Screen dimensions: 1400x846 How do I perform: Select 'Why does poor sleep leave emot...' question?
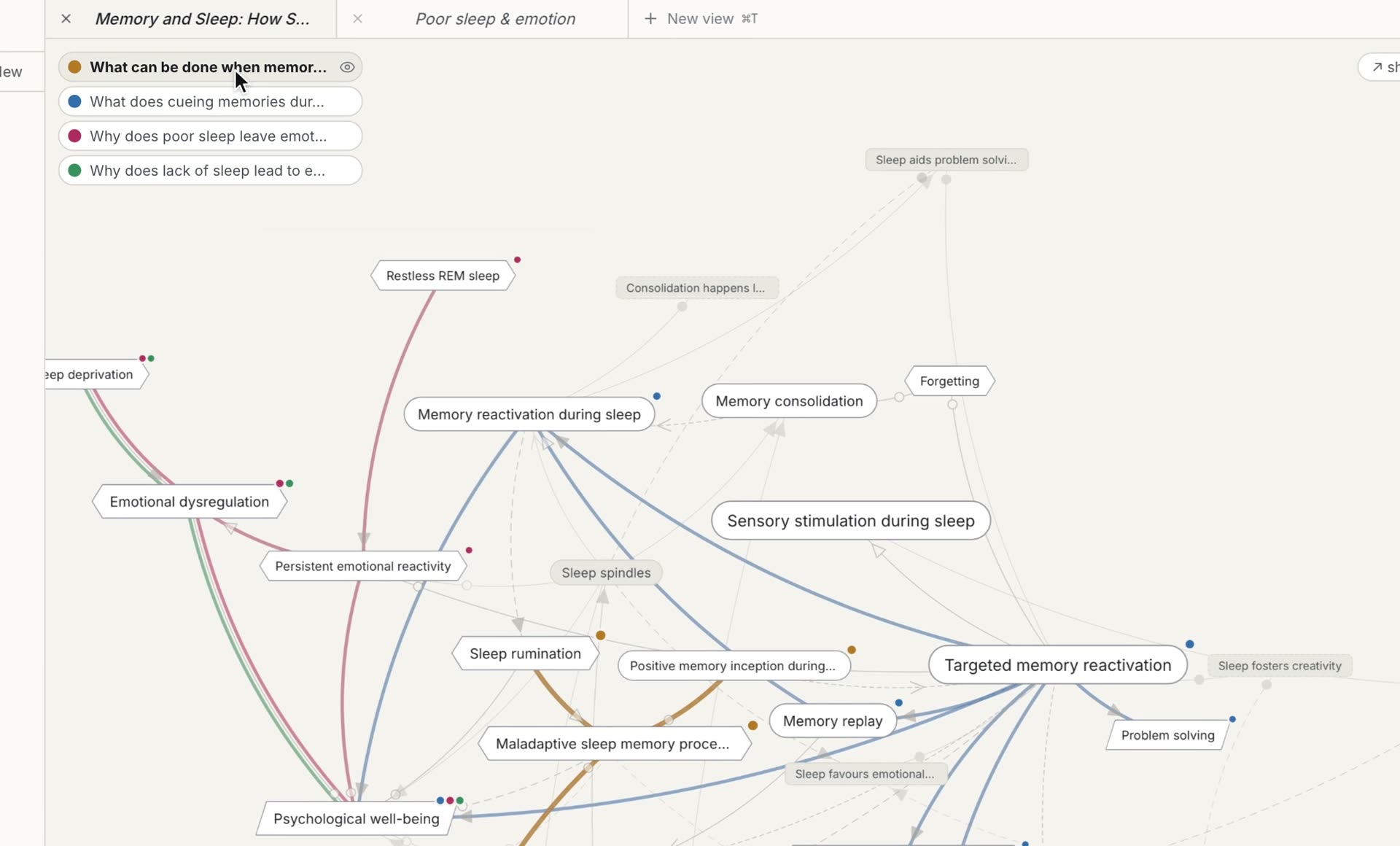210,136
